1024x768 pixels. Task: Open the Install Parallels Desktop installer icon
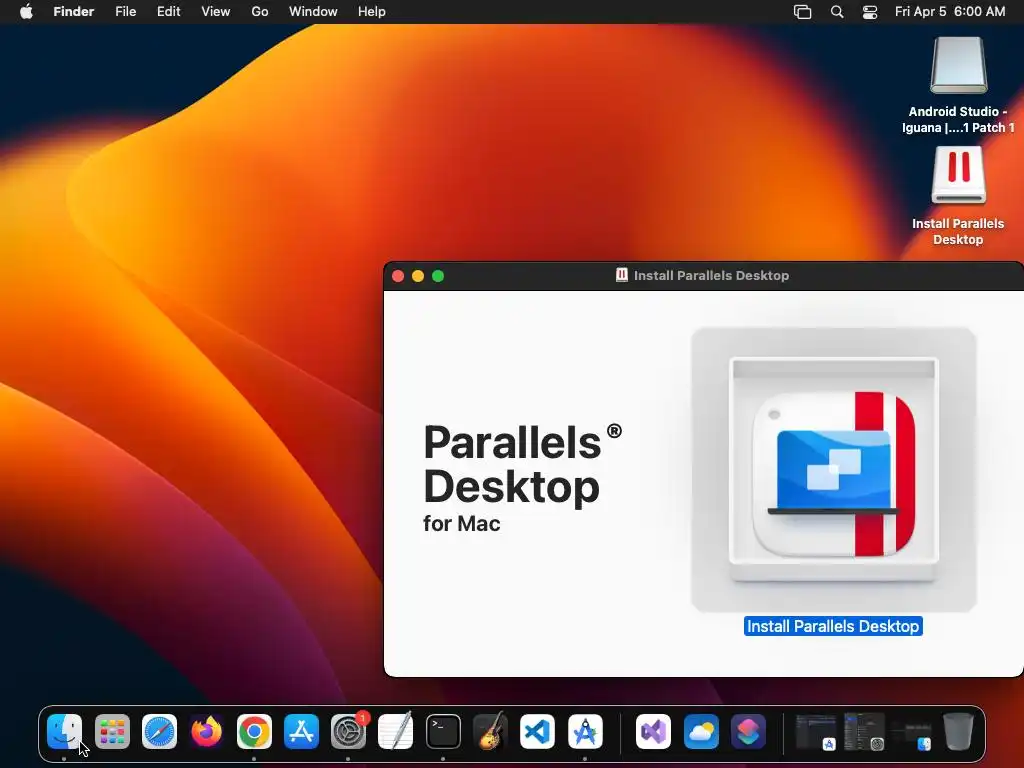coord(833,470)
